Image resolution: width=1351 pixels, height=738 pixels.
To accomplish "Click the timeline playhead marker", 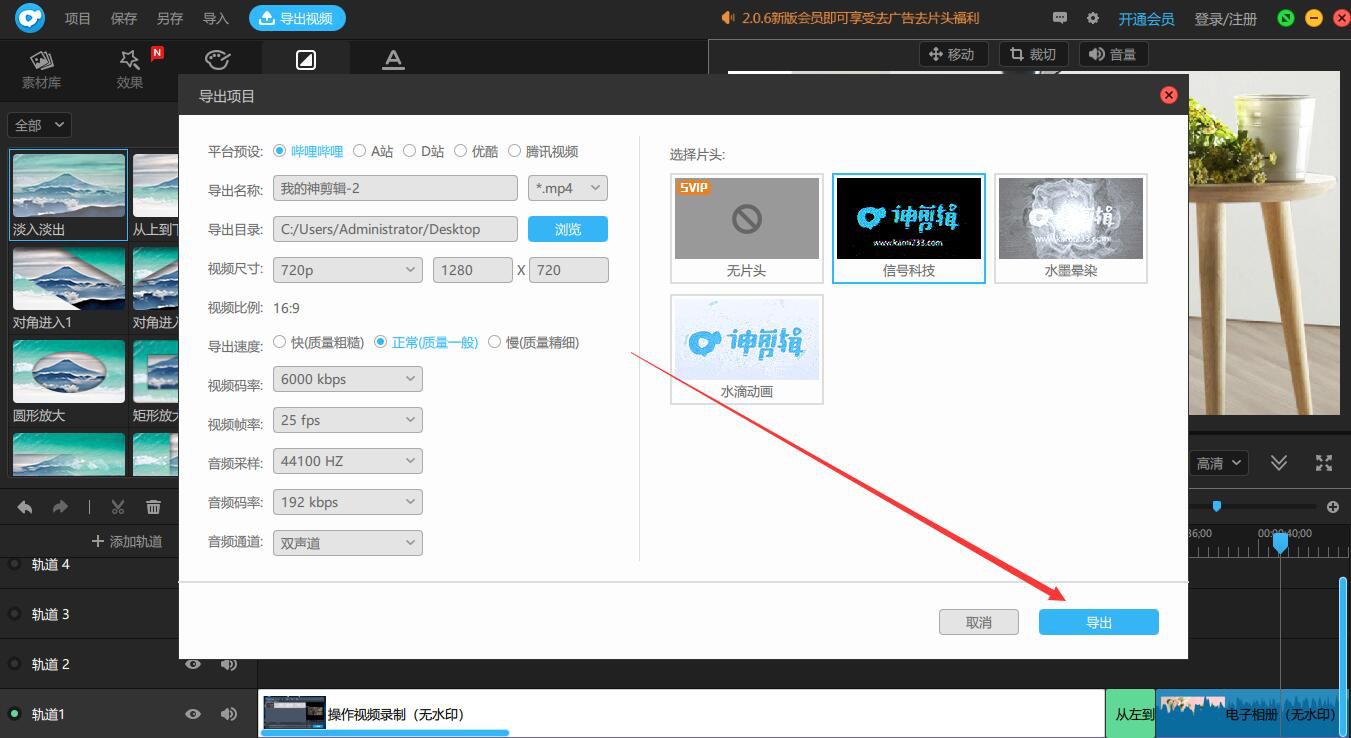I will click(x=1280, y=542).
